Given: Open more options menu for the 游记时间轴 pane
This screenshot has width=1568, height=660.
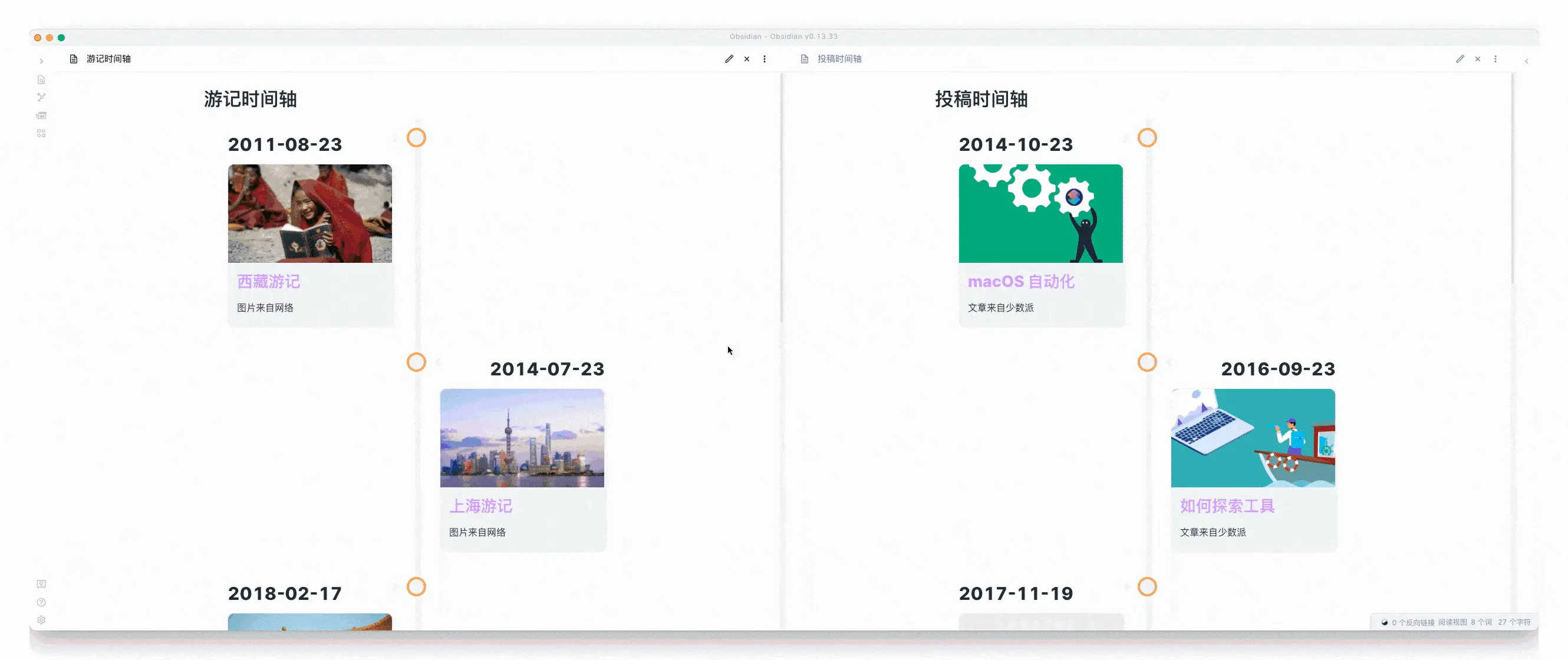Looking at the screenshot, I should [765, 59].
